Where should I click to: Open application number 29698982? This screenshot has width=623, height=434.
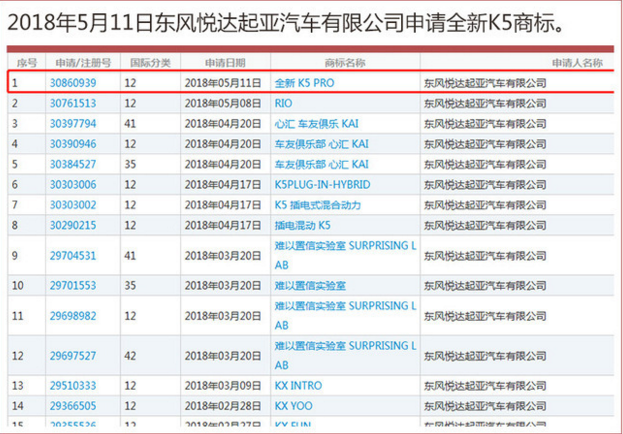[x=73, y=316]
